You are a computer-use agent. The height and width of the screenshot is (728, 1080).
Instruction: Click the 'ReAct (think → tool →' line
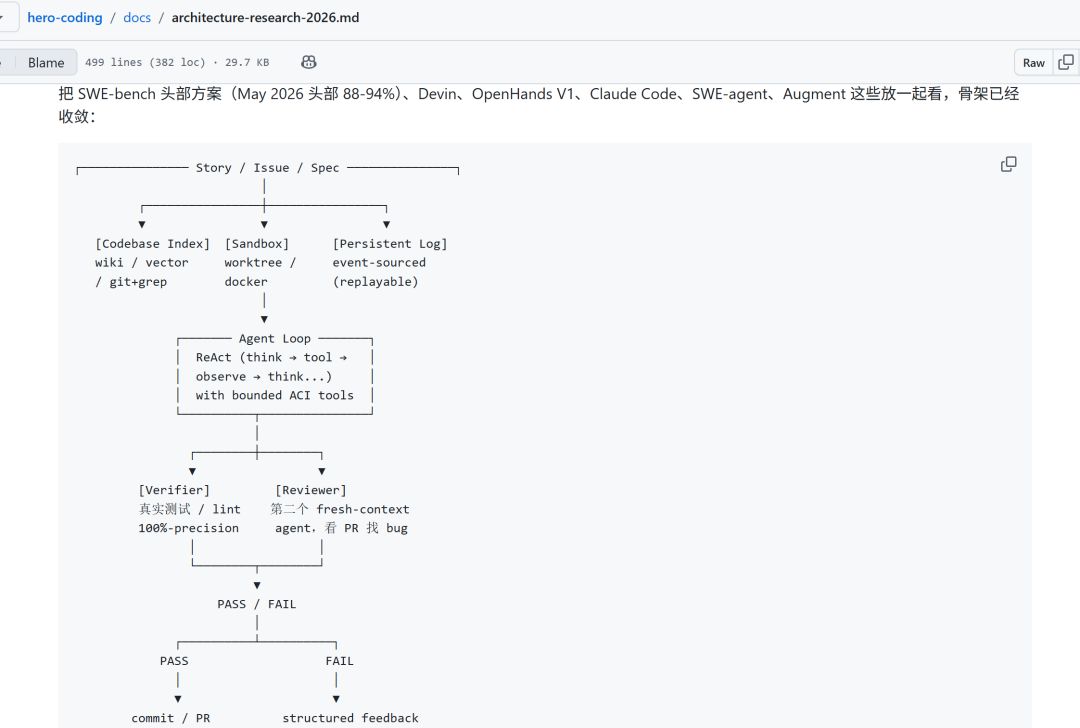tap(271, 357)
